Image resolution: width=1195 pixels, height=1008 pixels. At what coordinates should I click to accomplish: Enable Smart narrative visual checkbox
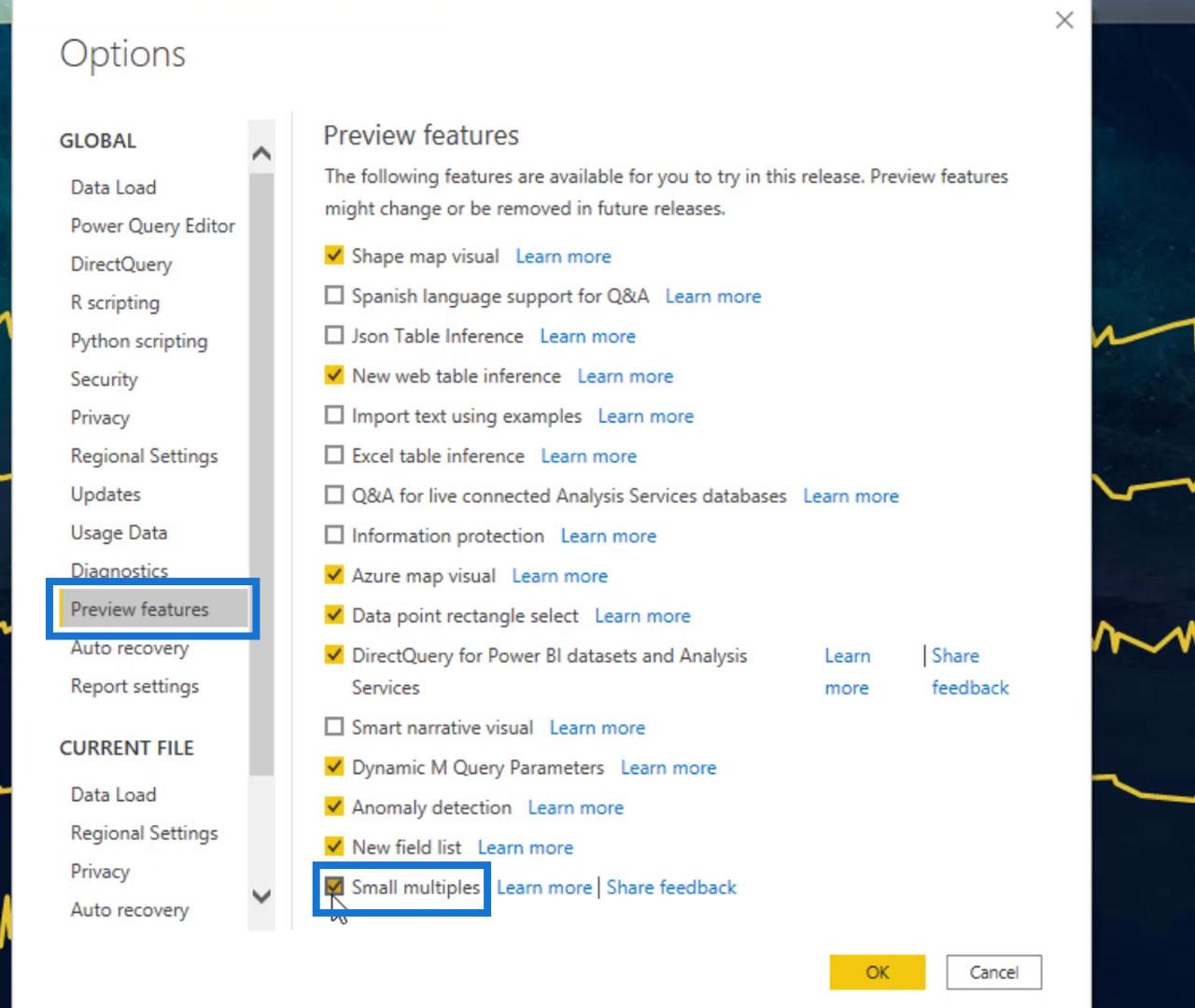click(333, 726)
